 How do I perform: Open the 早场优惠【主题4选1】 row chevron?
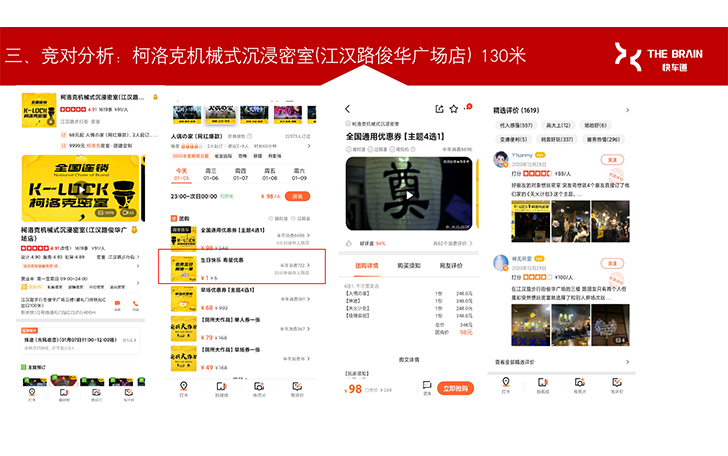click(x=308, y=299)
